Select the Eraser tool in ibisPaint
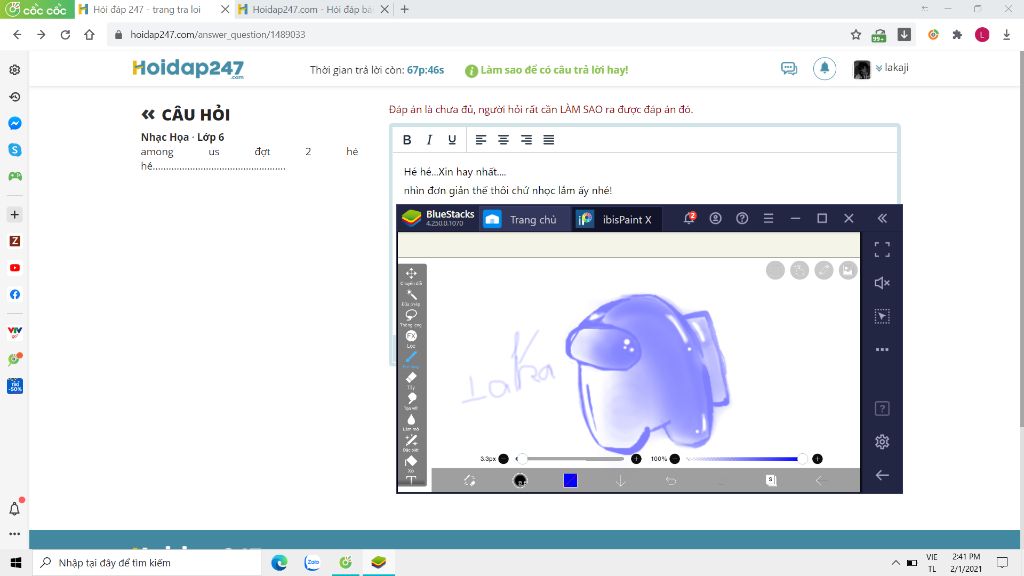1024x576 pixels. (x=411, y=377)
